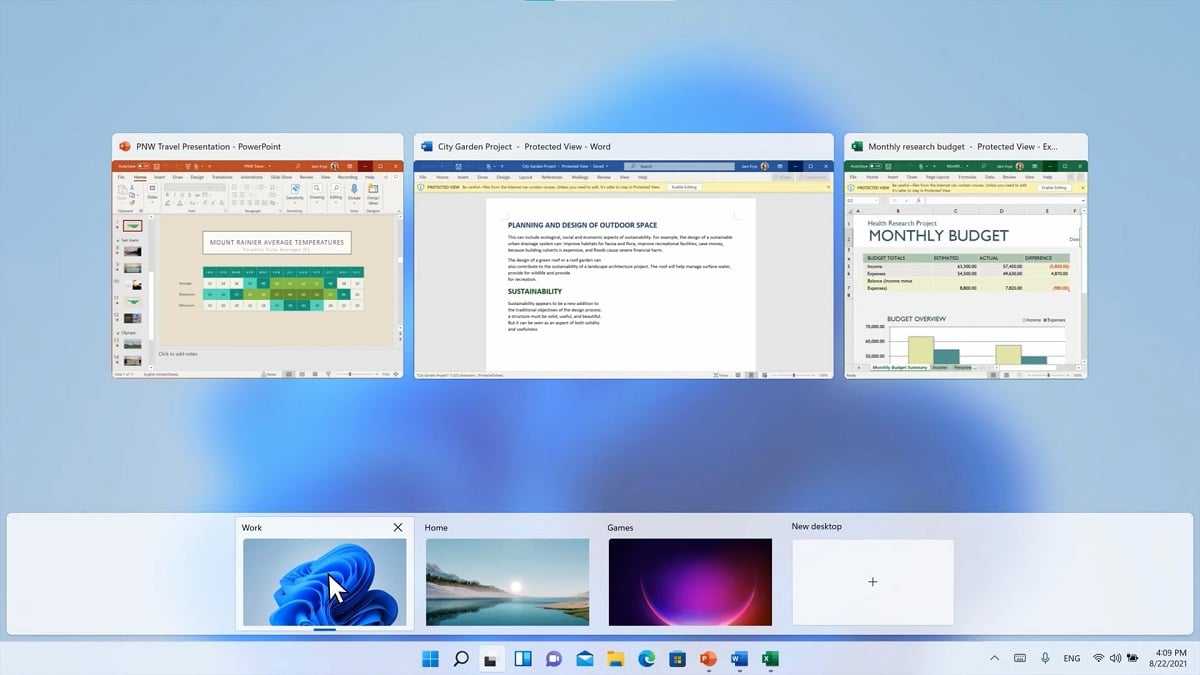Expand the hidden system tray icons chevron
Viewport: 1200px width, 675px height.
[994, 658]
